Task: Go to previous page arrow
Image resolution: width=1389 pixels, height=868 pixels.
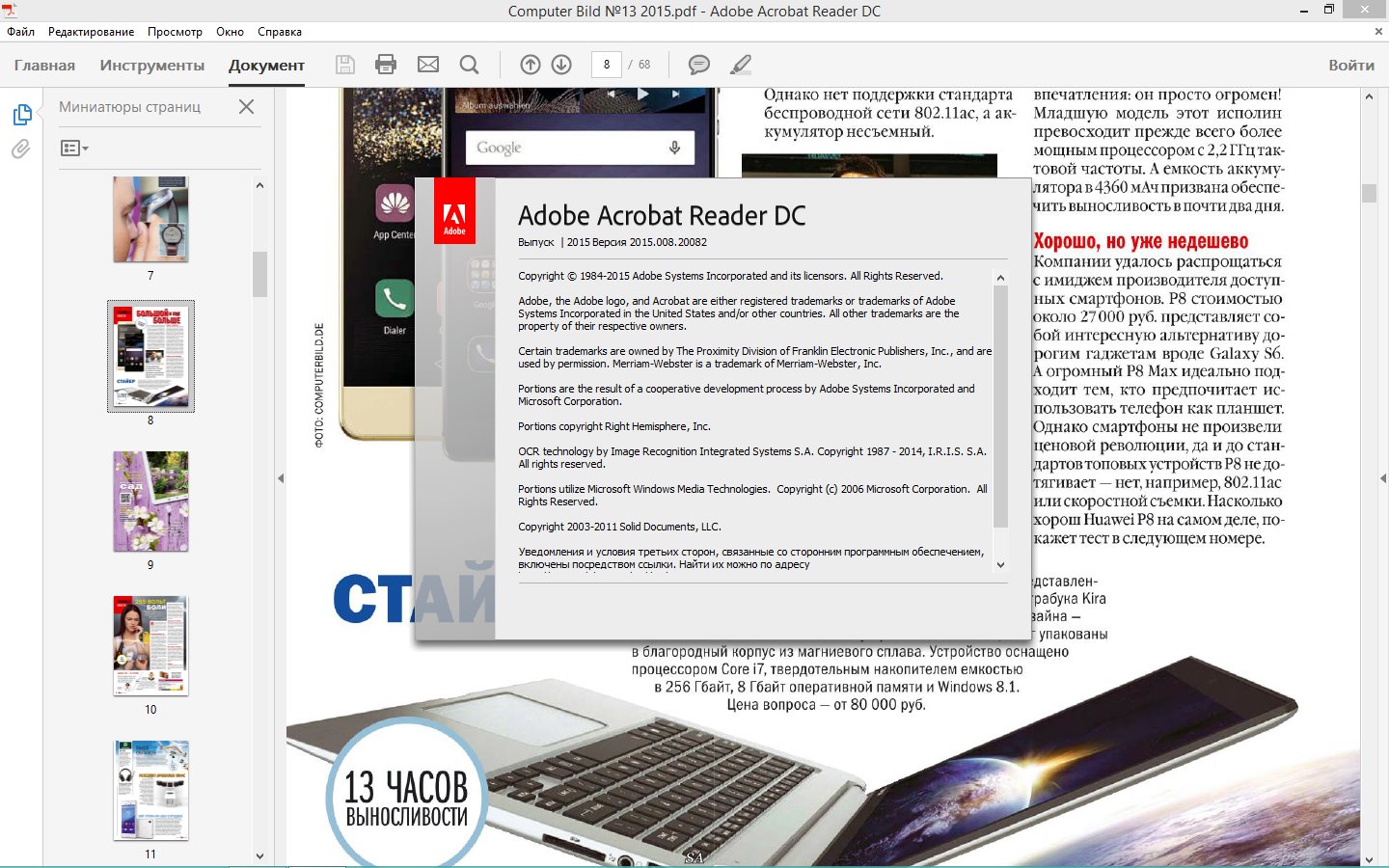Action: [531, 65]
